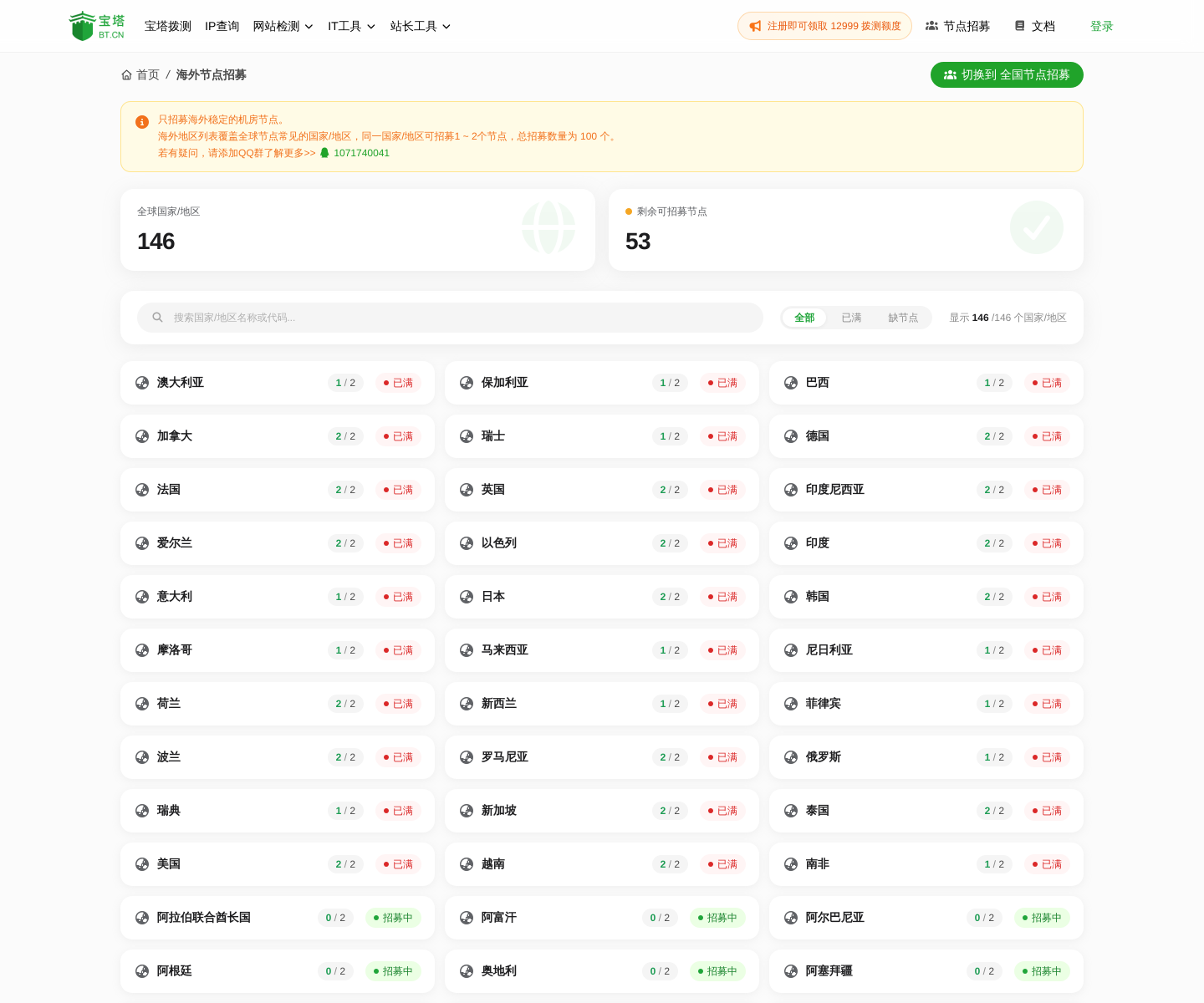Open the 节点招募 nav item

(x=957, y=26)
